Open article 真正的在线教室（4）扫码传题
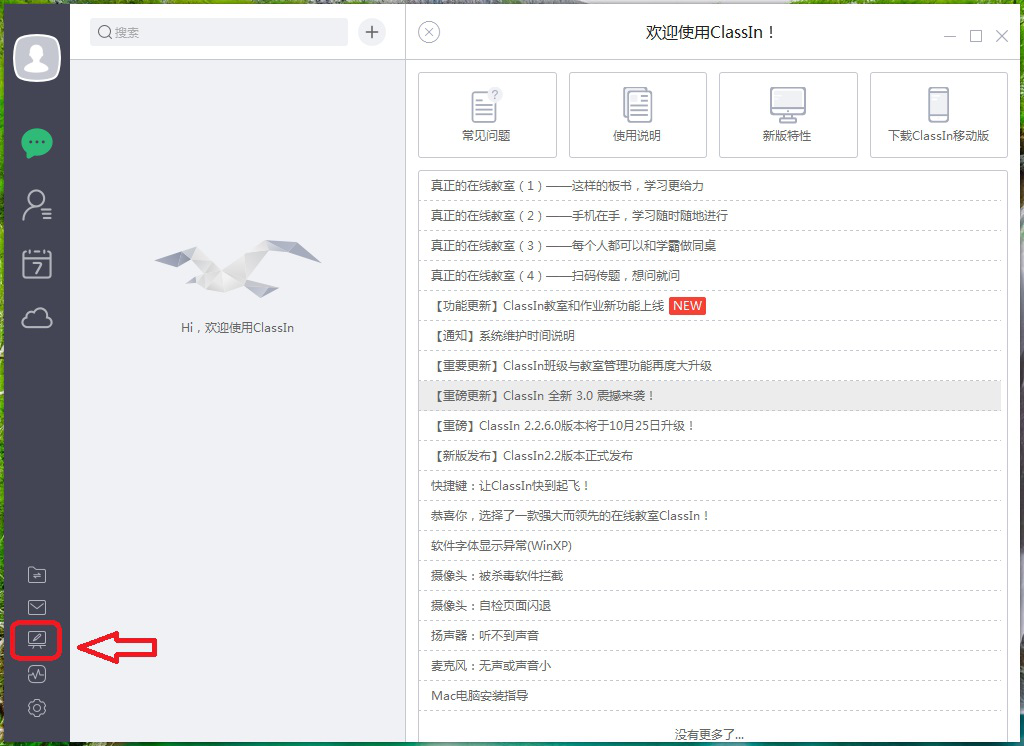 (710, 276)
